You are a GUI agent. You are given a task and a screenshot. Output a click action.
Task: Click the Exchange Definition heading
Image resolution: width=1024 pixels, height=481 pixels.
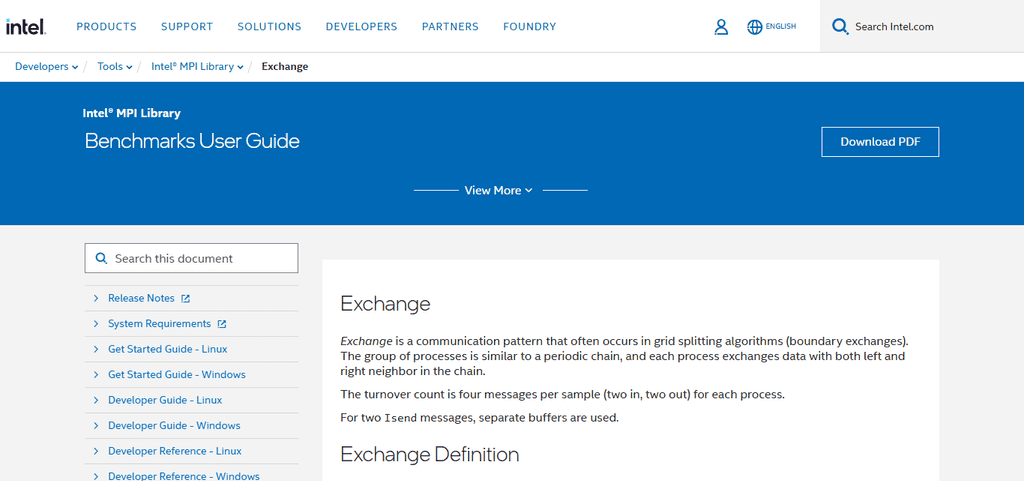430,454
